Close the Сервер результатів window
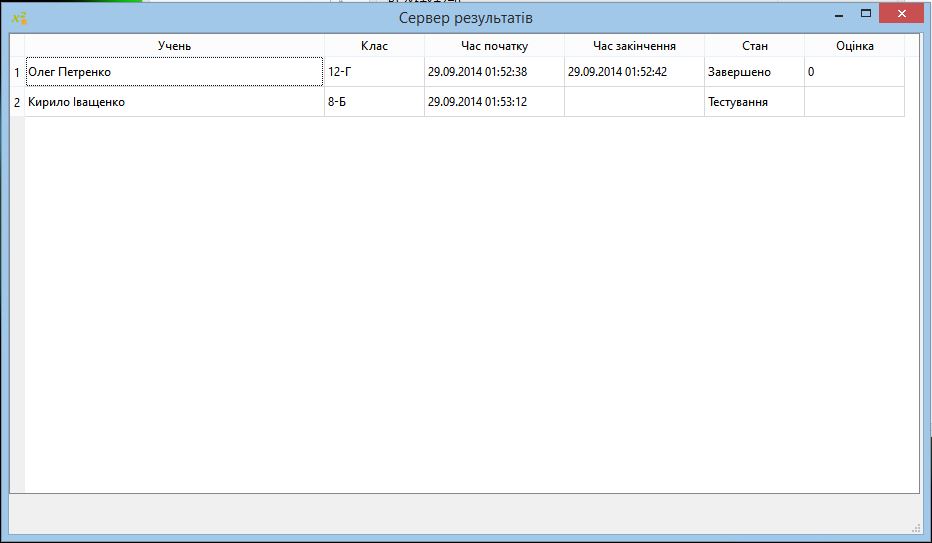The image size is (932, 543). coord(902,14)
